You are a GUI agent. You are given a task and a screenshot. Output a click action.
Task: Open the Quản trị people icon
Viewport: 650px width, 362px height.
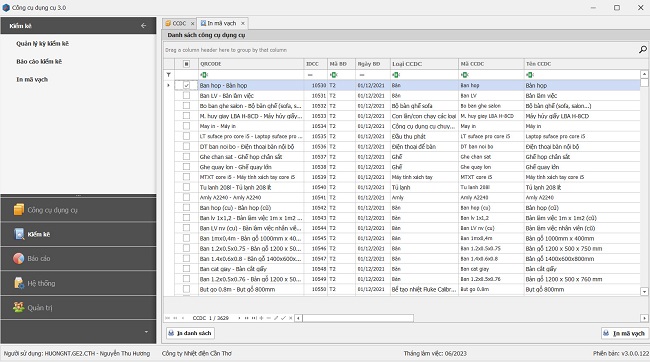point(19,307)
